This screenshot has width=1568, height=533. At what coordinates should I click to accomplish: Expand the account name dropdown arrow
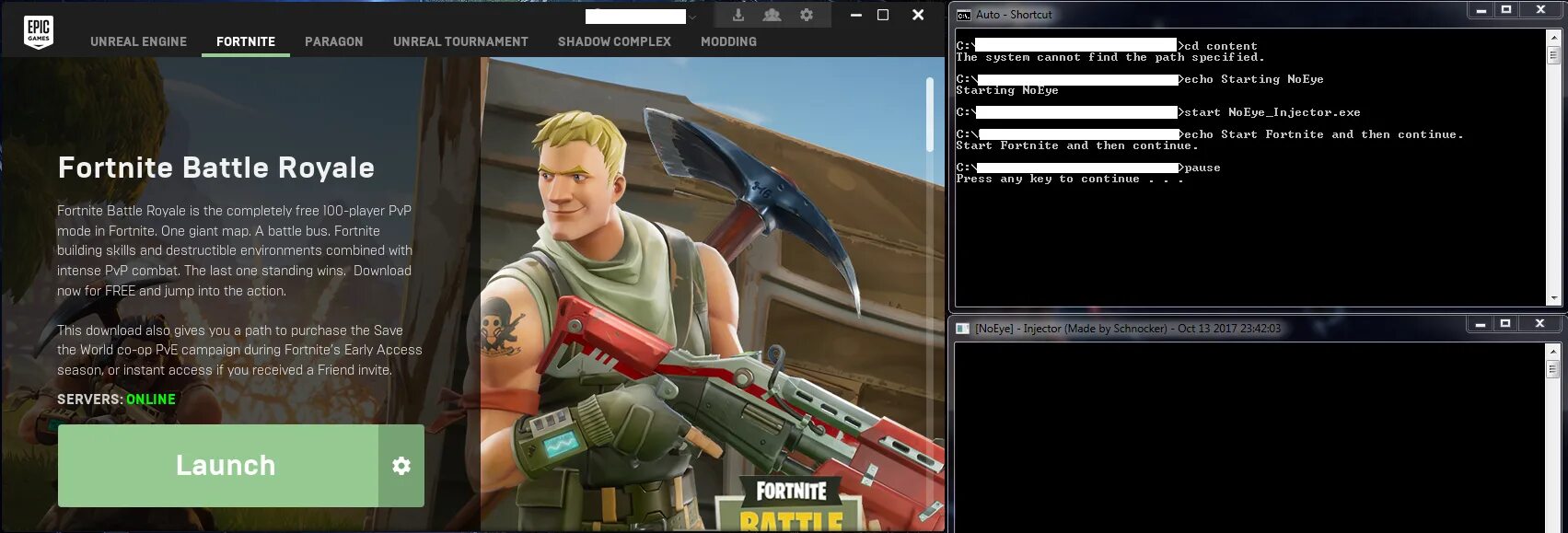point(692,17)
